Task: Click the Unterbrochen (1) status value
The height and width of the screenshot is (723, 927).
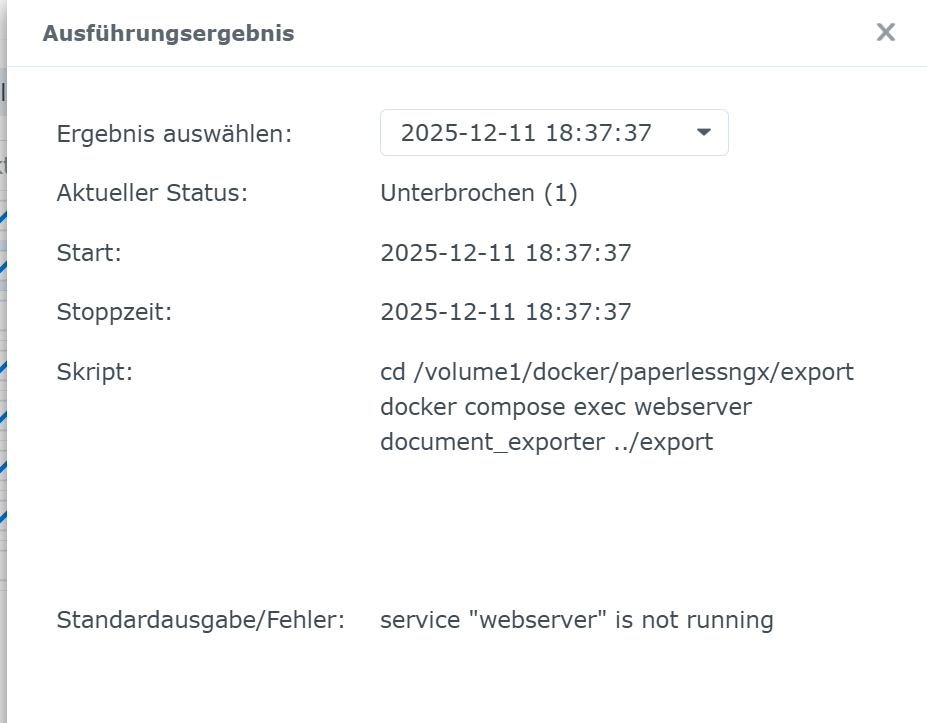Action: (479, 193)
